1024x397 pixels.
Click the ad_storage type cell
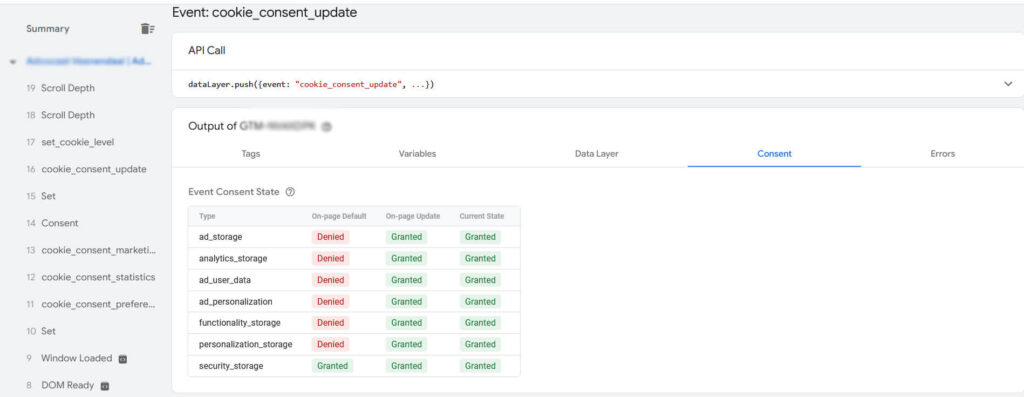220,237
